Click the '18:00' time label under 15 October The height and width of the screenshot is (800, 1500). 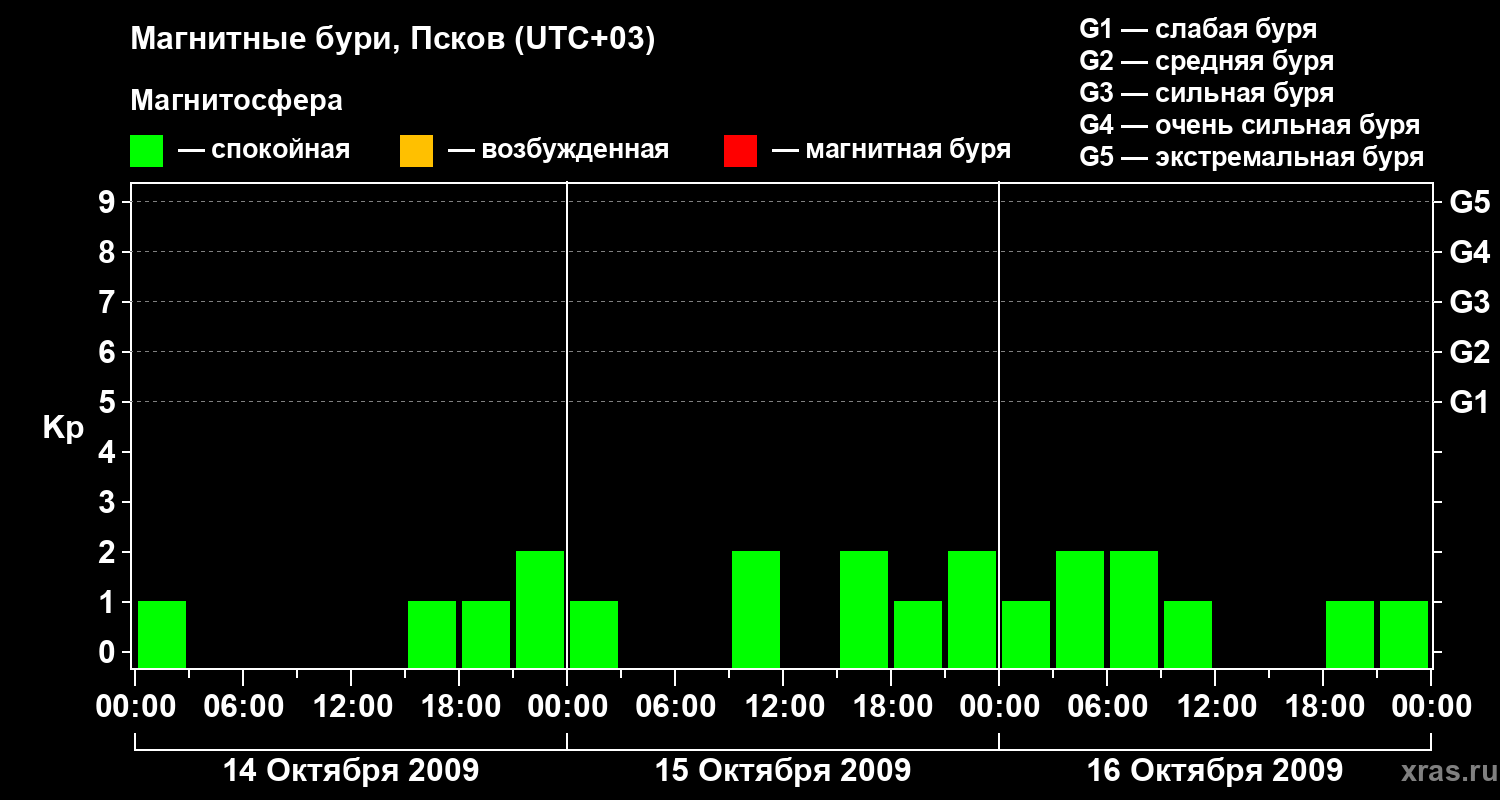(x=891, y=707)
